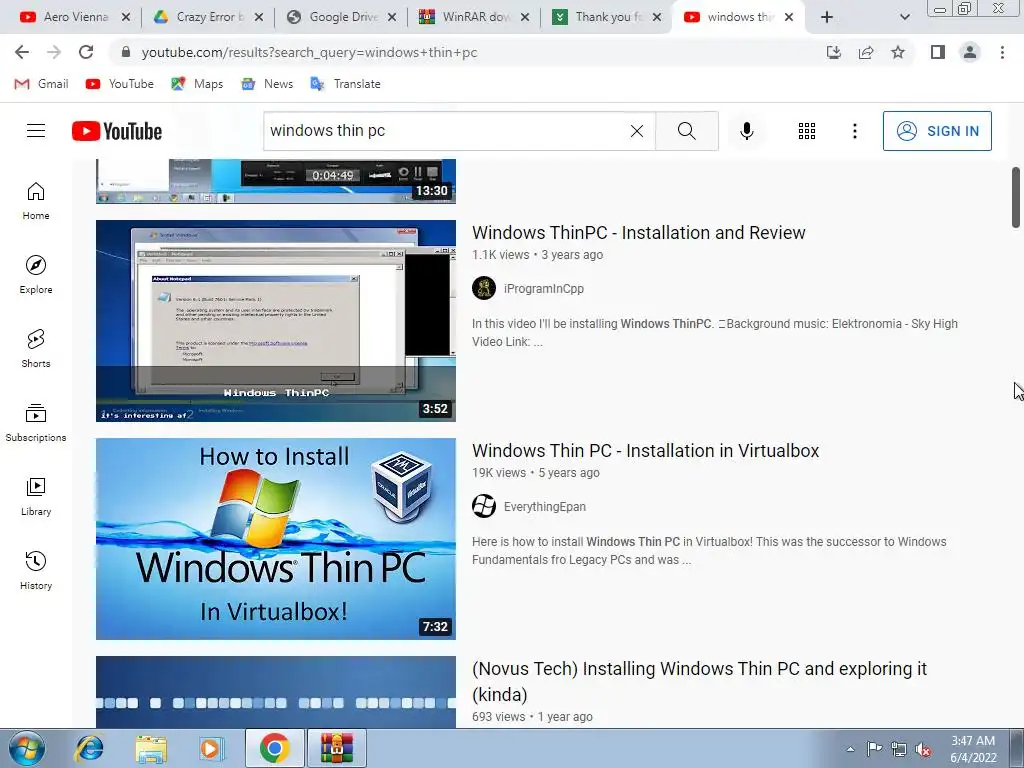This screenshot has height=768, width=1024.
Task: Bookmark this page with the star icon
Action: tap(898, 52)
